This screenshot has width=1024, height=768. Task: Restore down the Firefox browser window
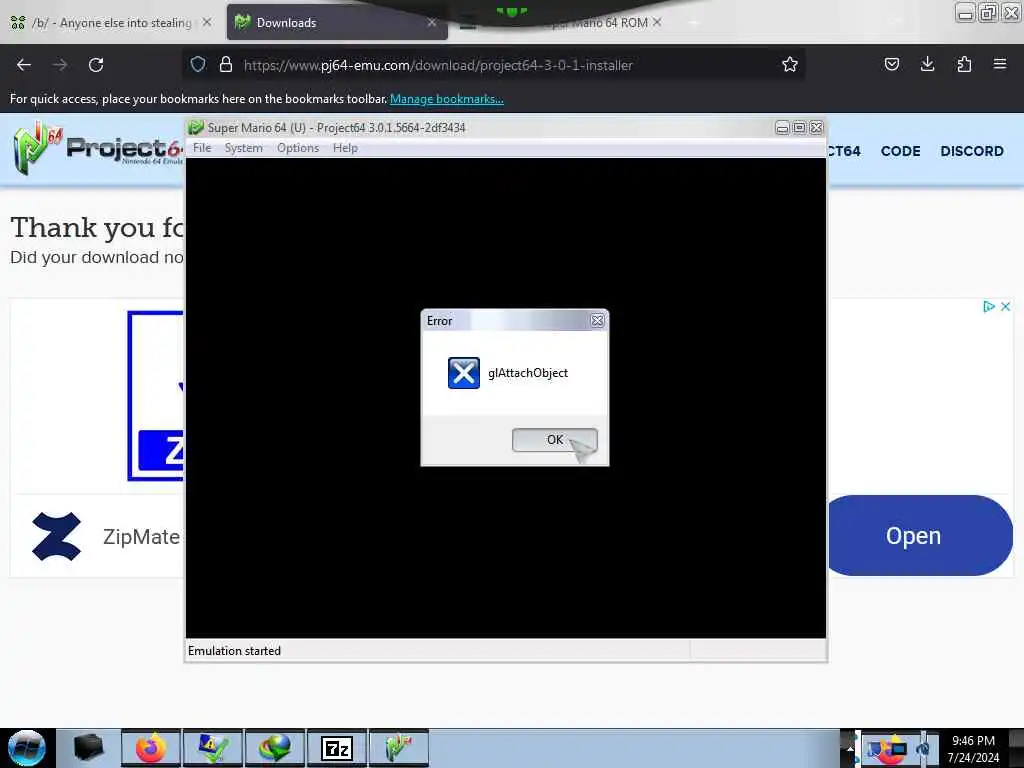pos(988,12)
